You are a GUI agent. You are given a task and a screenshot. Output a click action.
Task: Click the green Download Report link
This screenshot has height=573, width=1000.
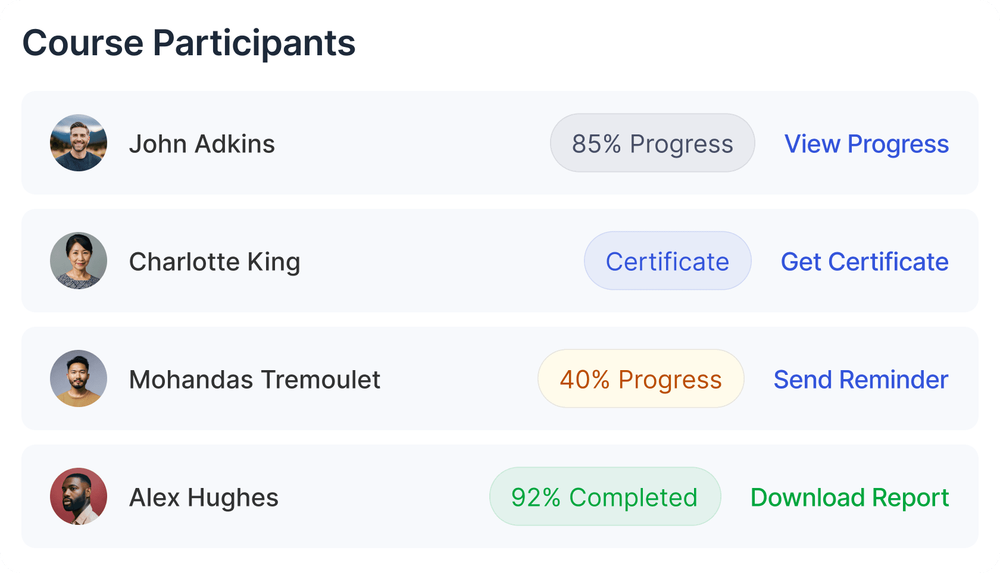click(849, 498)
